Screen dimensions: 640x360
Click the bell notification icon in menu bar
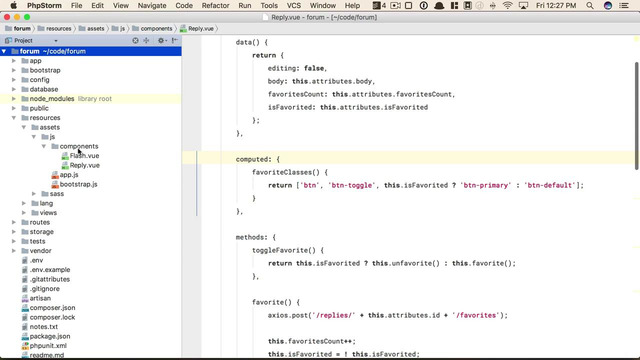click(x=439, y=5)
